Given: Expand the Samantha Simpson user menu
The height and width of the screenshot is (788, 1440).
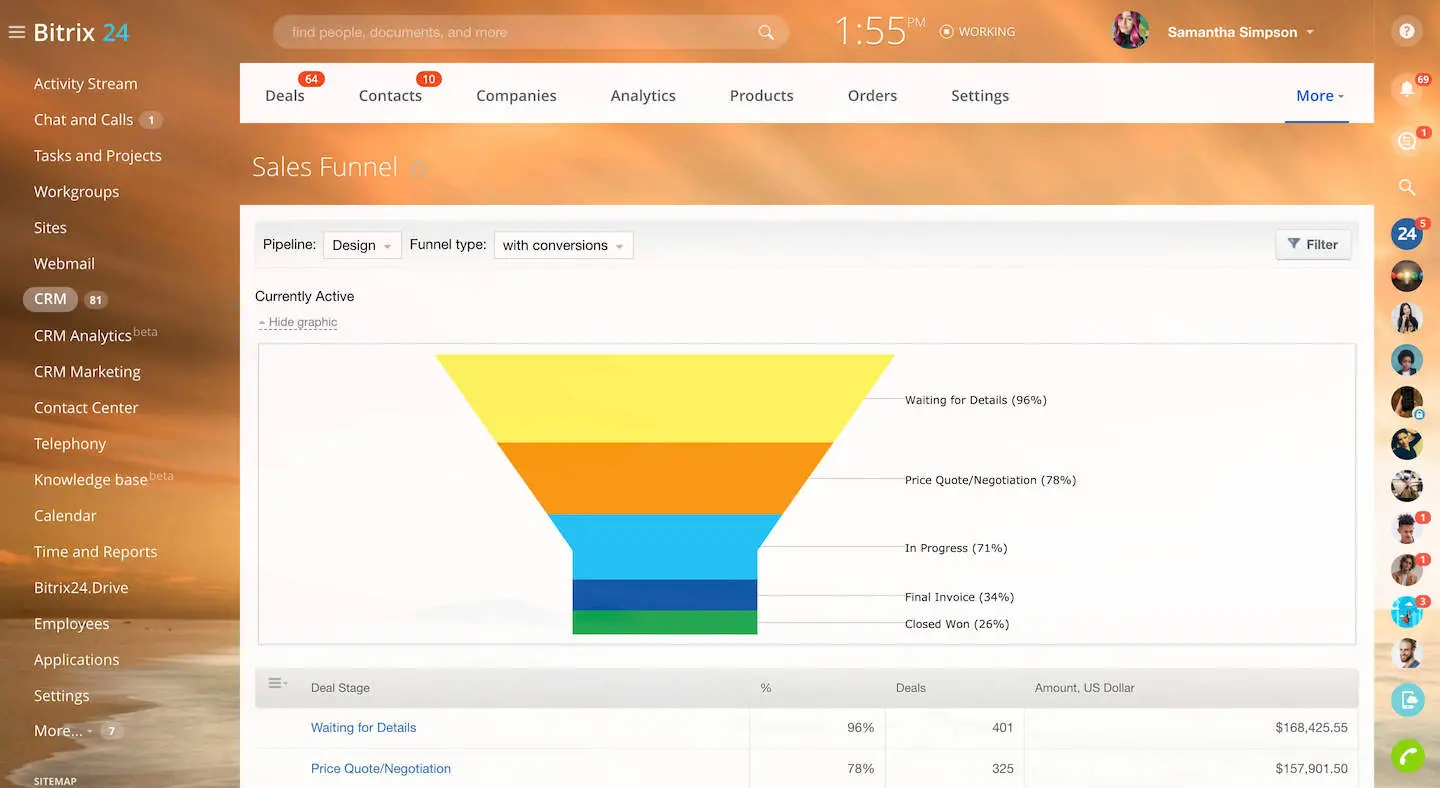Looking at the screenshot, I should tap(1240, 32).
